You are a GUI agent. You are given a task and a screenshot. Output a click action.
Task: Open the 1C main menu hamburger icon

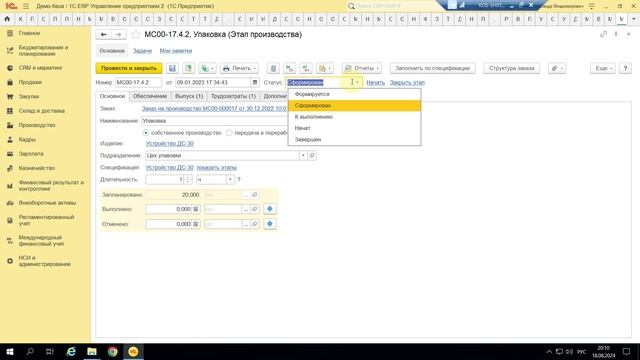26,6
